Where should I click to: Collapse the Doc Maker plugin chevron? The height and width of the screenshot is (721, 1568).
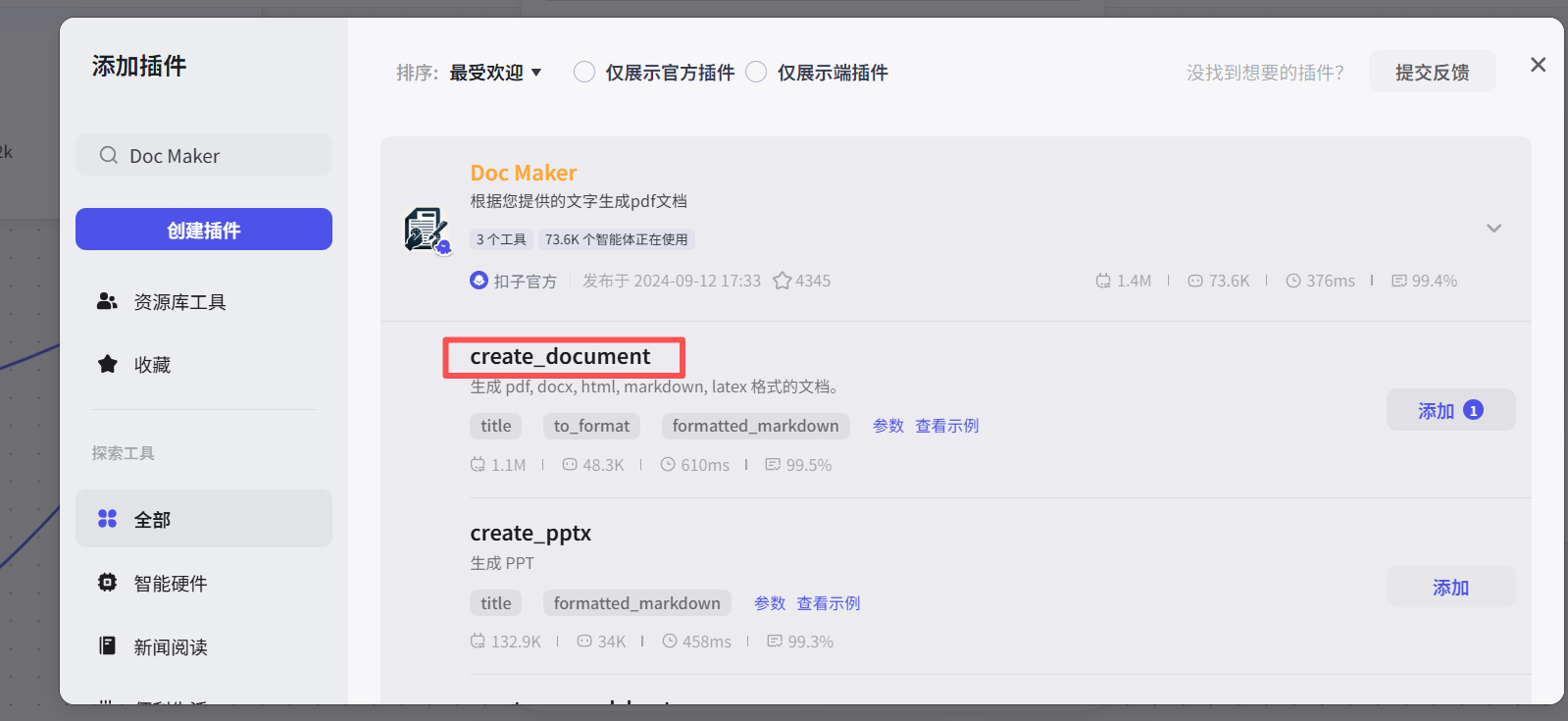1493,229
